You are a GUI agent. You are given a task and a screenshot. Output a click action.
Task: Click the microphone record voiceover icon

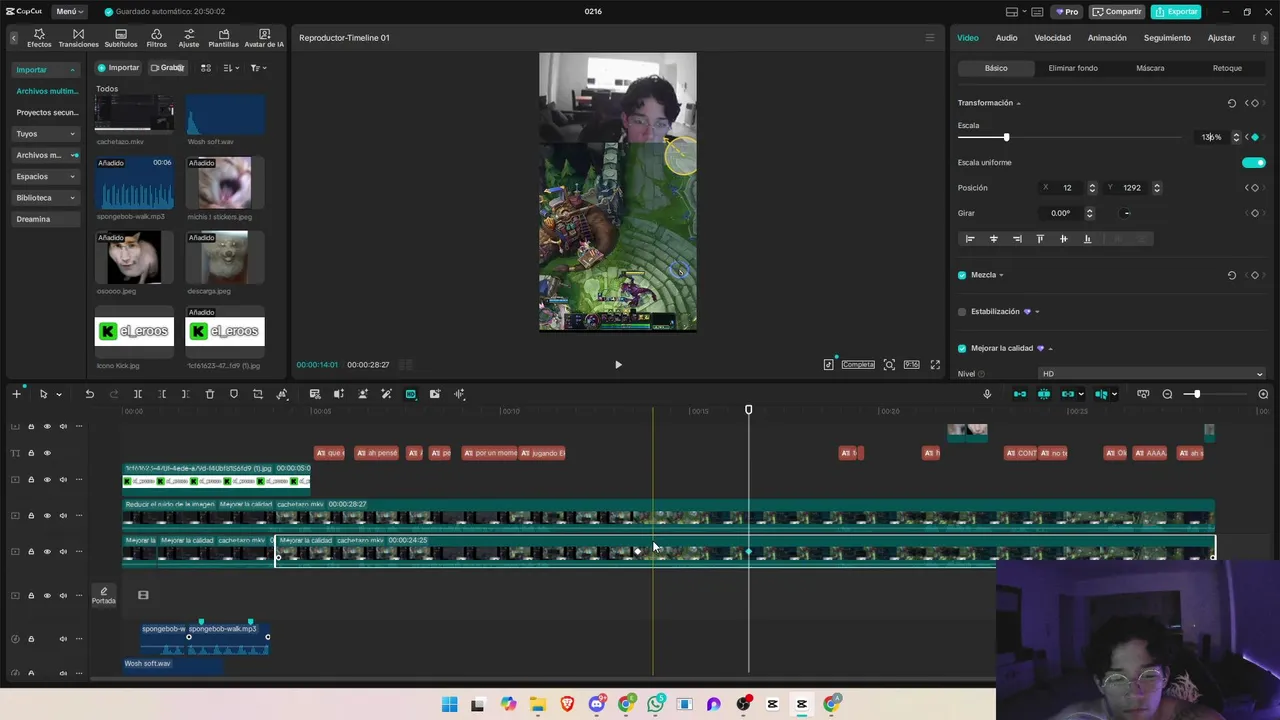click(x=987, y=394)
